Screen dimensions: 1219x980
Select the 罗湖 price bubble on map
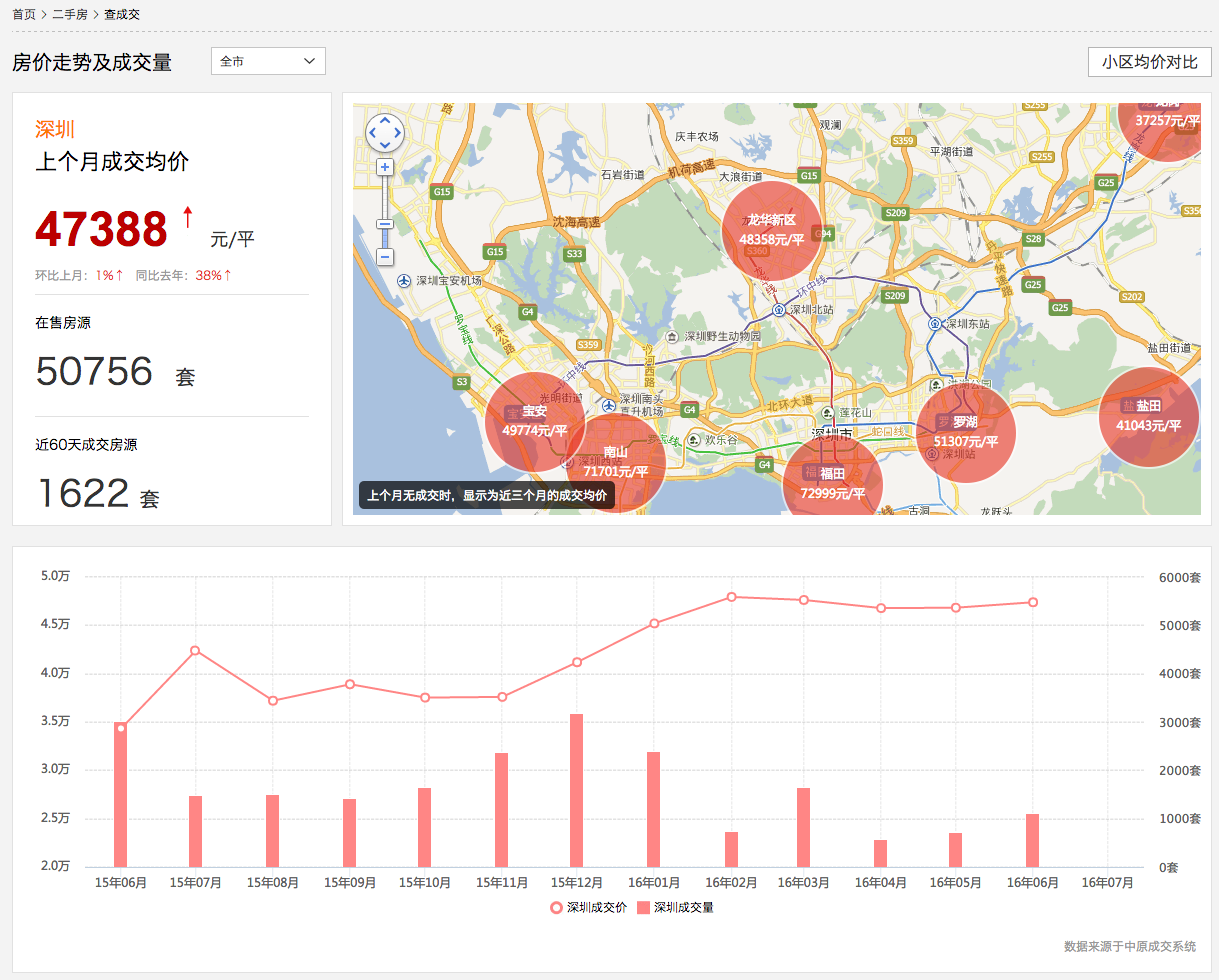965,432
